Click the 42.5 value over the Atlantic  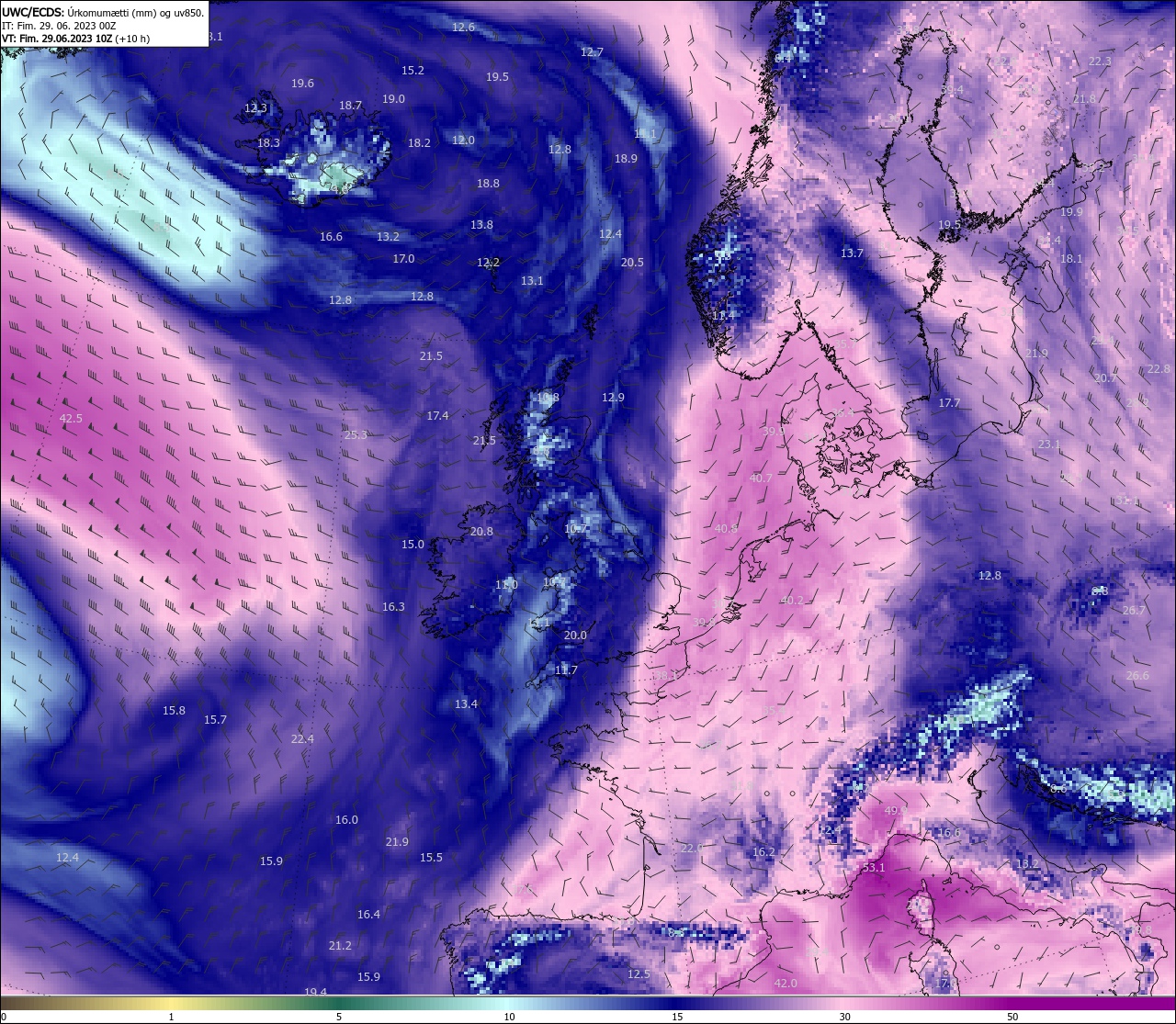click(x=71, y=419)
